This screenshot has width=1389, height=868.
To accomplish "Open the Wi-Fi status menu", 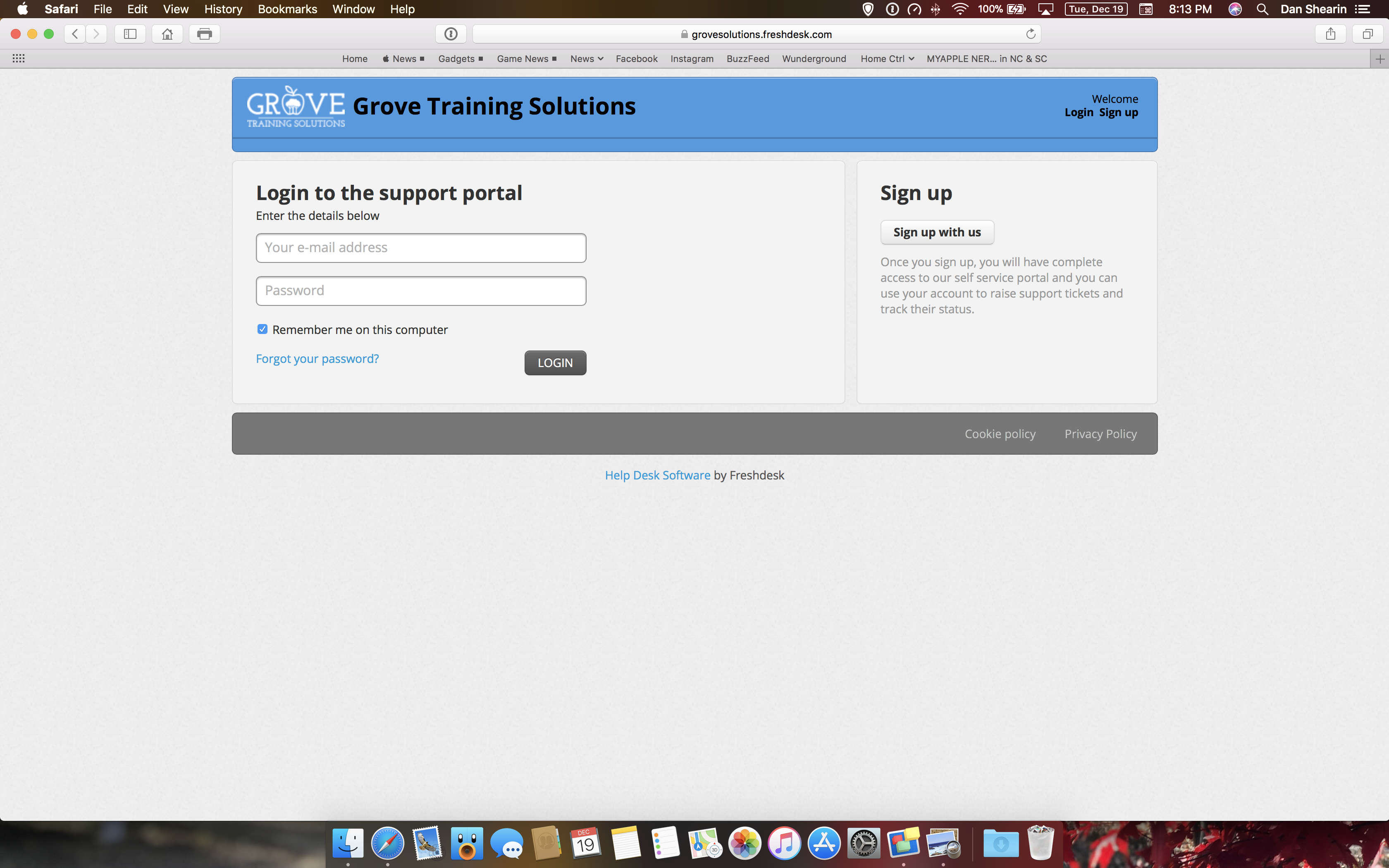I will (960, 9).
